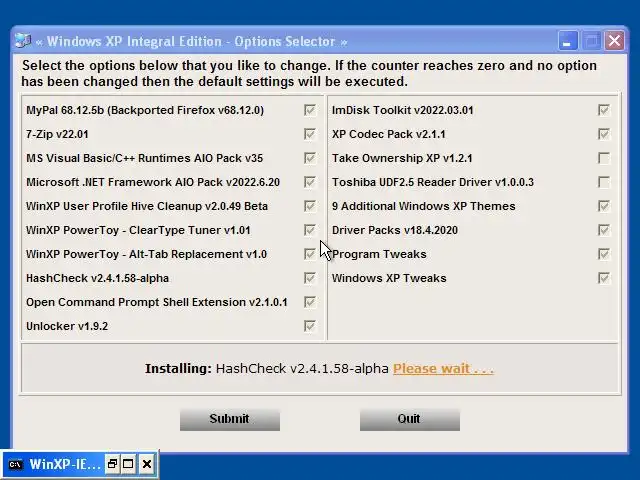Viewport: 640px width, 480px height.
Task: Click the Unlocker v1.9.2 label
Action: pyautogui.click(x=67, y=326)
